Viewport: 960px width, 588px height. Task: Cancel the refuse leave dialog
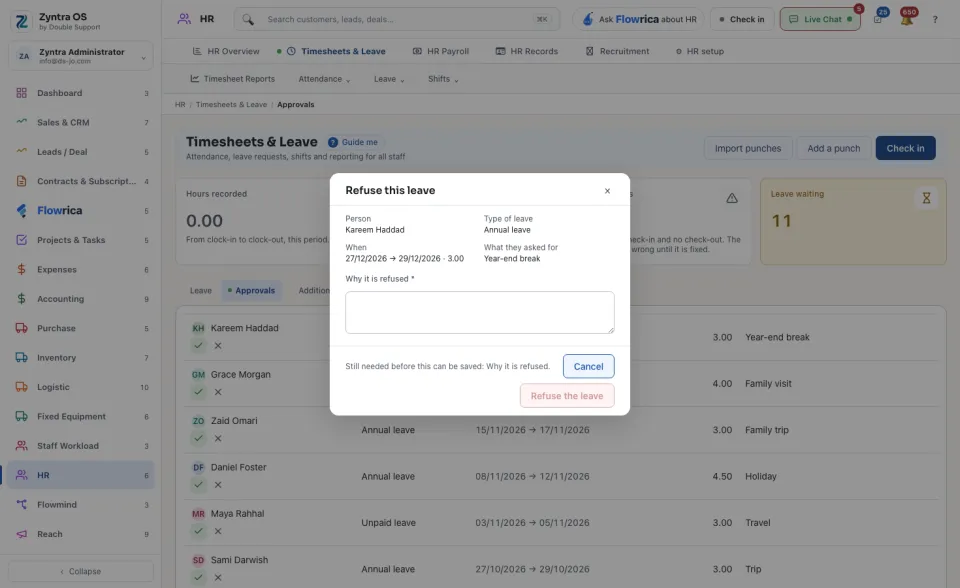click(x=588, y=366)
